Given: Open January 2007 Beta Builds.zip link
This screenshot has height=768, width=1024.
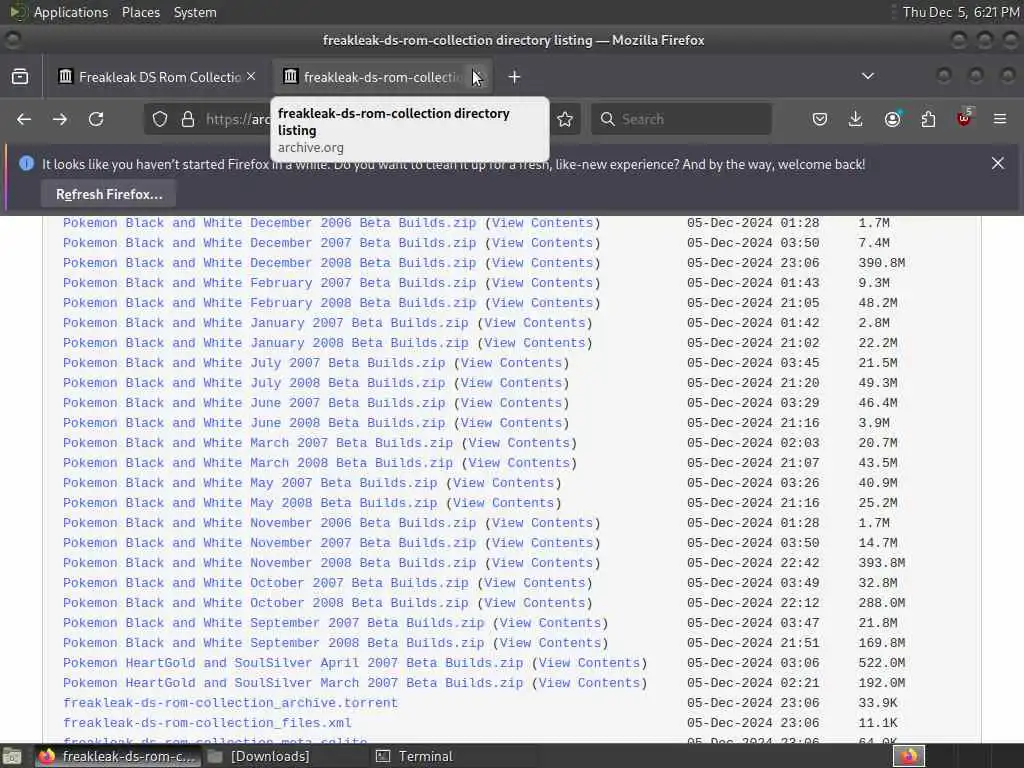Looking at the screenshot, I should 265,323.
